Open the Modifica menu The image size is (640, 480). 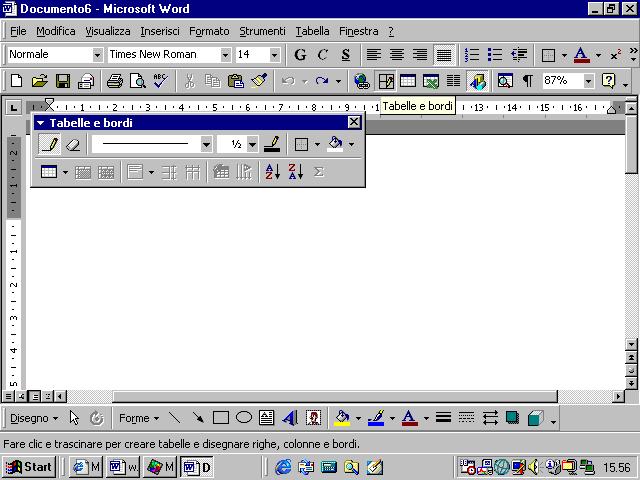[x=56, y=31]
